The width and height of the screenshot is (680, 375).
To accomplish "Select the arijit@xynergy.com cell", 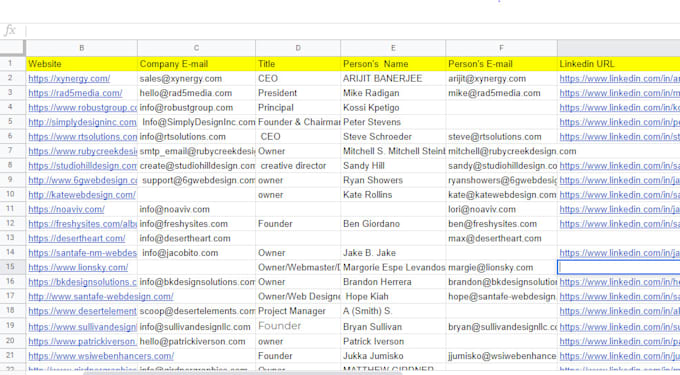I will pyautogui.click(x=501, y=78).
